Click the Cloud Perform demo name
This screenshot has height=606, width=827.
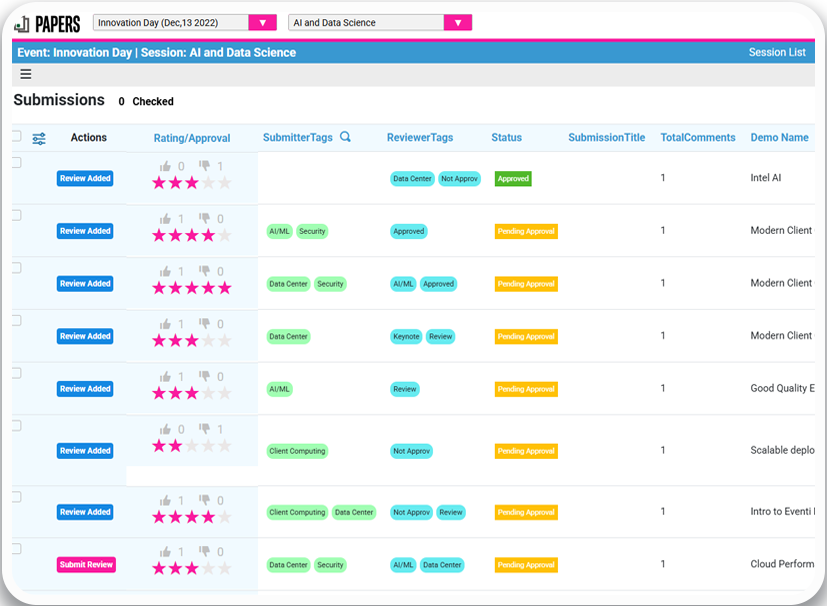[x=782, y=564]
